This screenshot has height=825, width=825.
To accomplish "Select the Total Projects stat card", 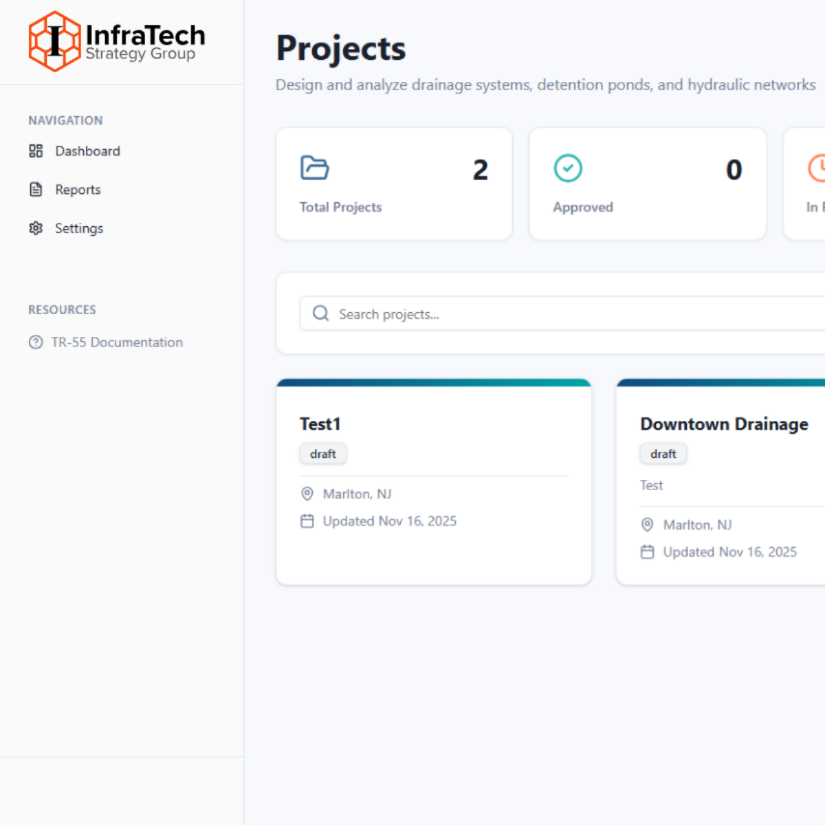I will pyautogui.click(x=394, y=184).
